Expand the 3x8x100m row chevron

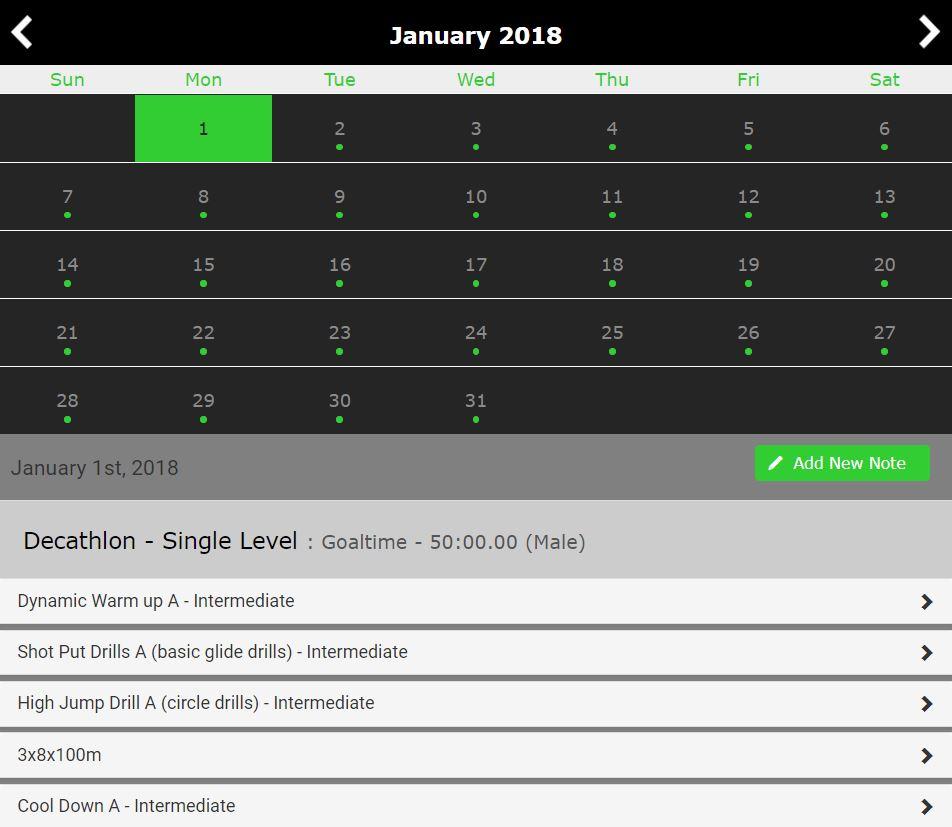926,755
